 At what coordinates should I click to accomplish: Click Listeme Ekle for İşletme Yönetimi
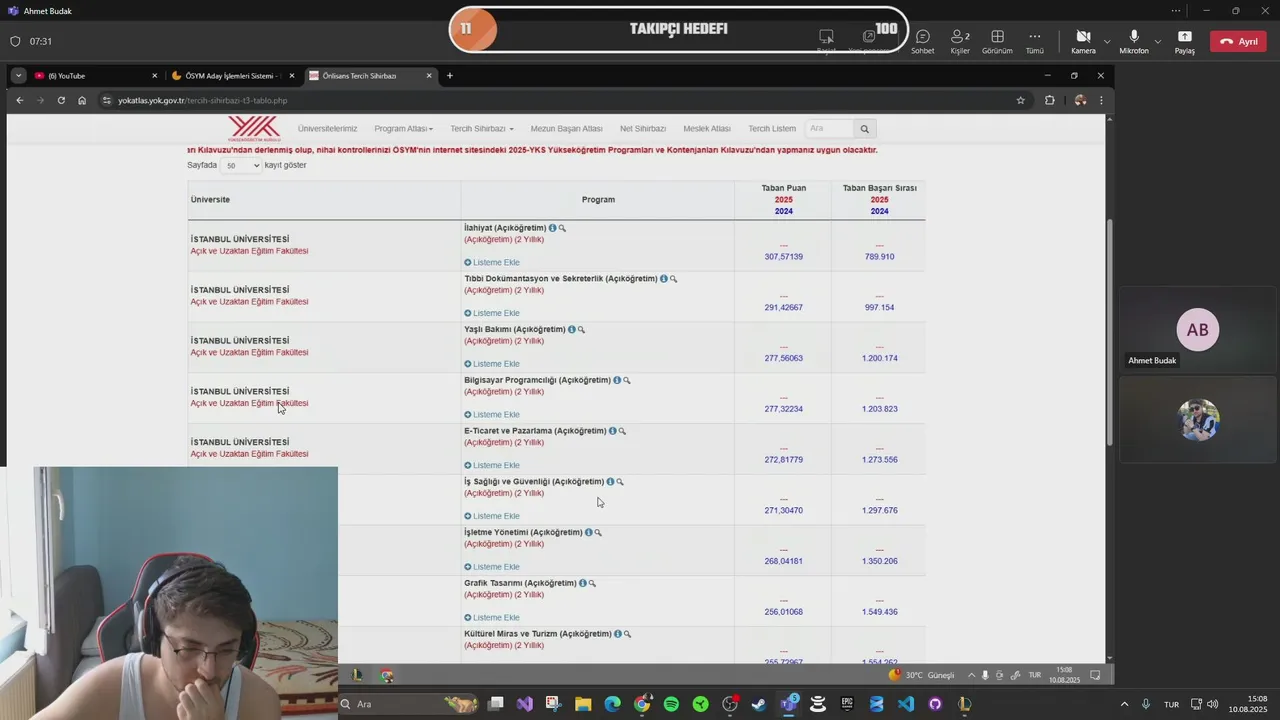coord(492,567)
